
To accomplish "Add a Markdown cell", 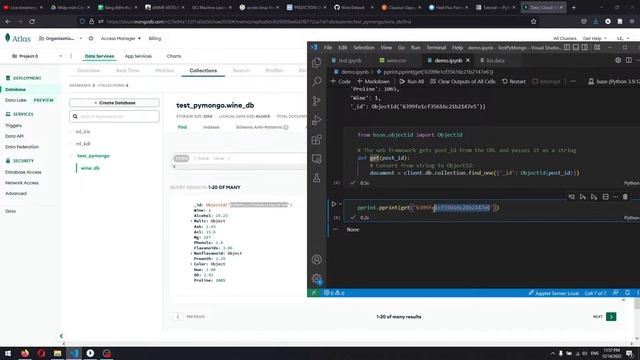I will tap(373, 82).
